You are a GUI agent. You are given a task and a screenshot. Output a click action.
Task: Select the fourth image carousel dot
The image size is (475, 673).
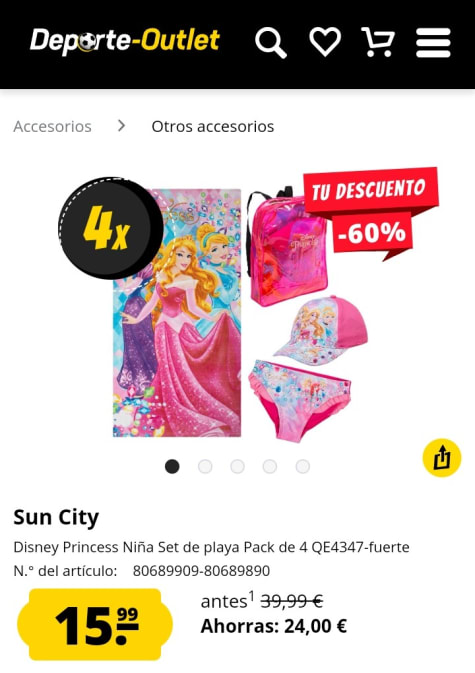tap(270, 466)
